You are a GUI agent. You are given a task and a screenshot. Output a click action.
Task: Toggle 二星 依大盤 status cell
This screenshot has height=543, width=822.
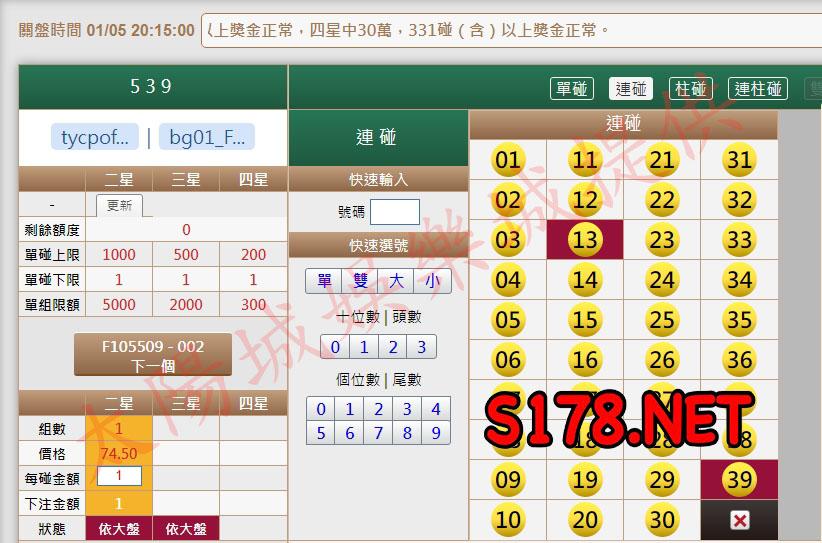pyautogui.click(x=119, y=529)
